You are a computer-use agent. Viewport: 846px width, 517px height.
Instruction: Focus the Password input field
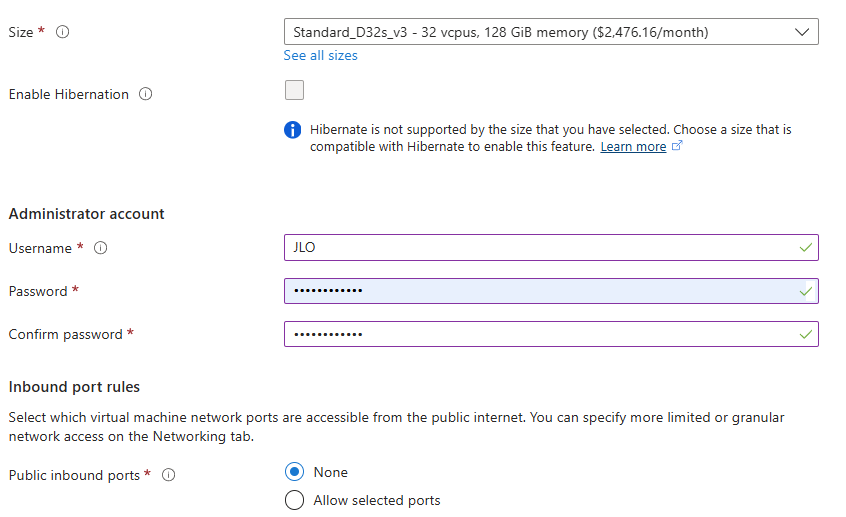click(x=551, y=291)
